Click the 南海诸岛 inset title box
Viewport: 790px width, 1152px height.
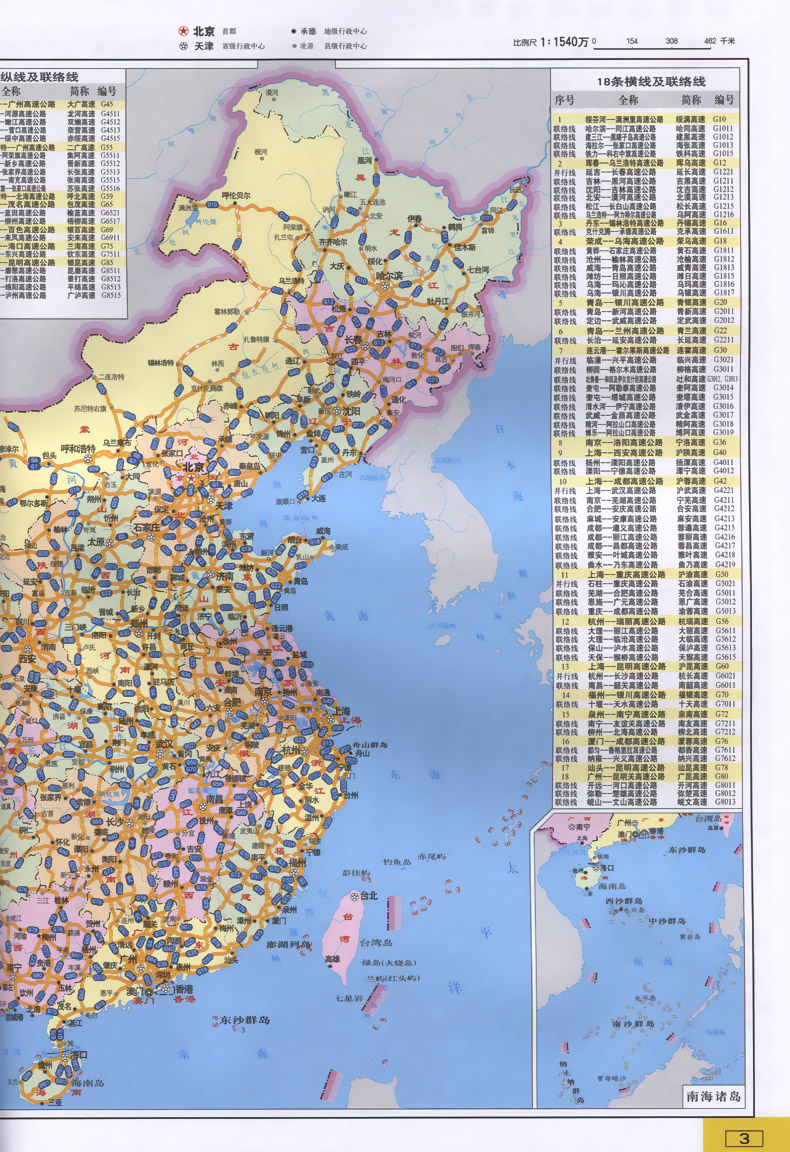coord(713,1097)
